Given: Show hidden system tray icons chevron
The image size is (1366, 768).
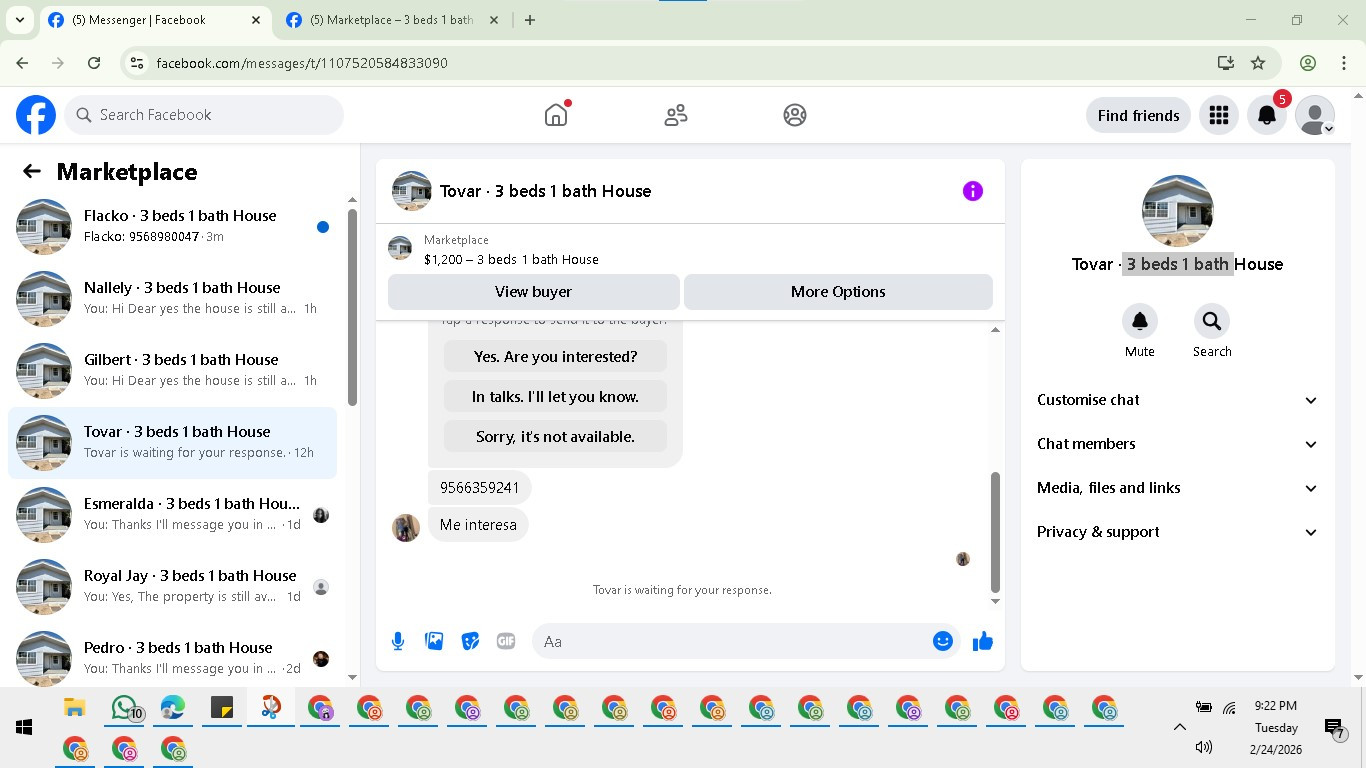Looking at the screenshot, I should click(1180, 728).
